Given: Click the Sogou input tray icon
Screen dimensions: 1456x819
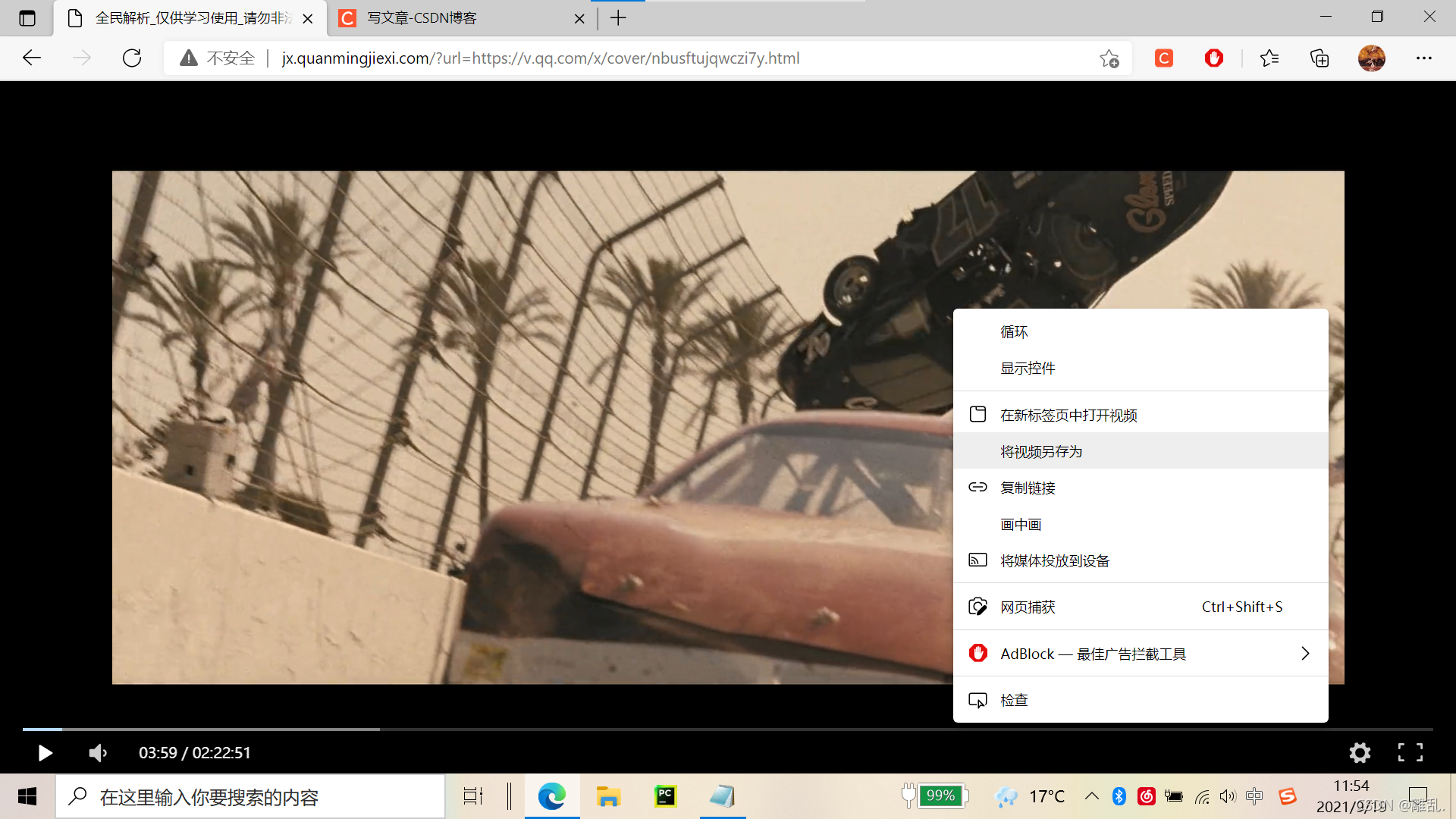Looking at the screenshot, I should [1288, 796].
